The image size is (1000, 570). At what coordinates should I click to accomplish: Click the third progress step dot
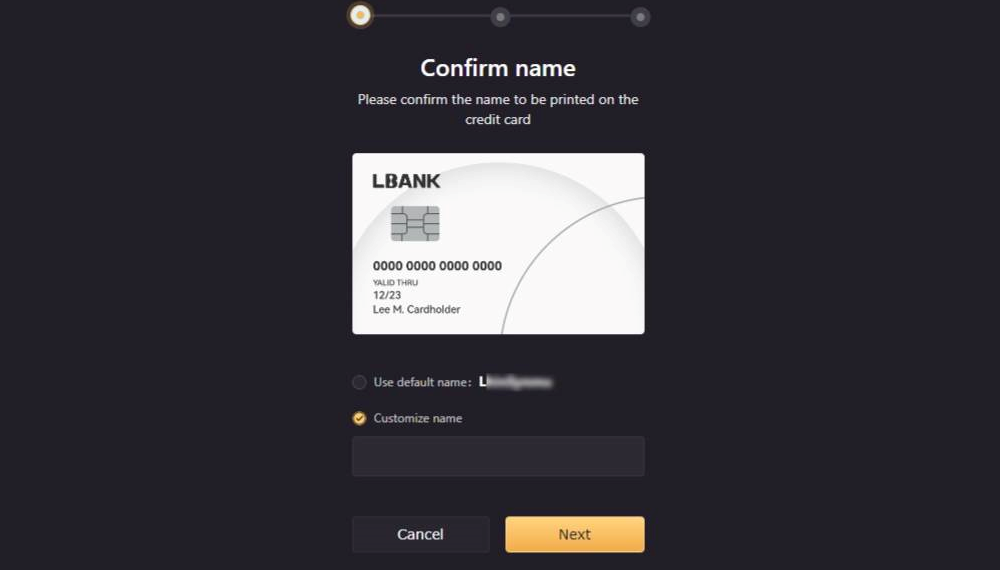click(640, 17)
